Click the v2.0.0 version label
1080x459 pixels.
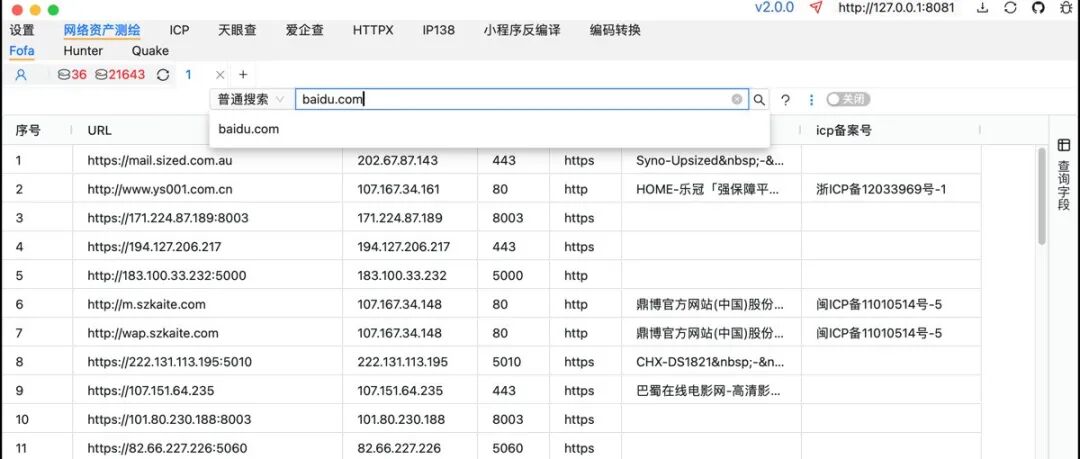pos(774,8)
